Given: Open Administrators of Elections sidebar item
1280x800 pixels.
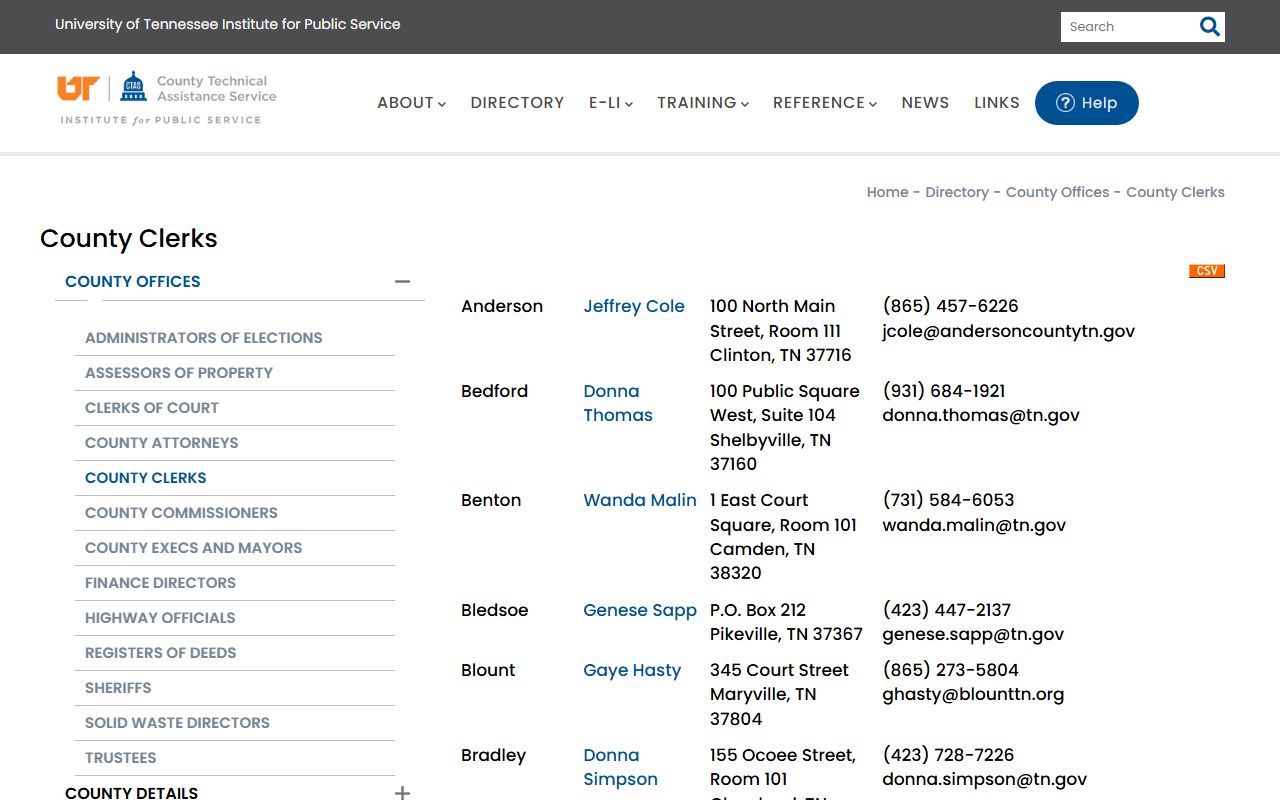Looking at the screenshot, I should point(204,338).
